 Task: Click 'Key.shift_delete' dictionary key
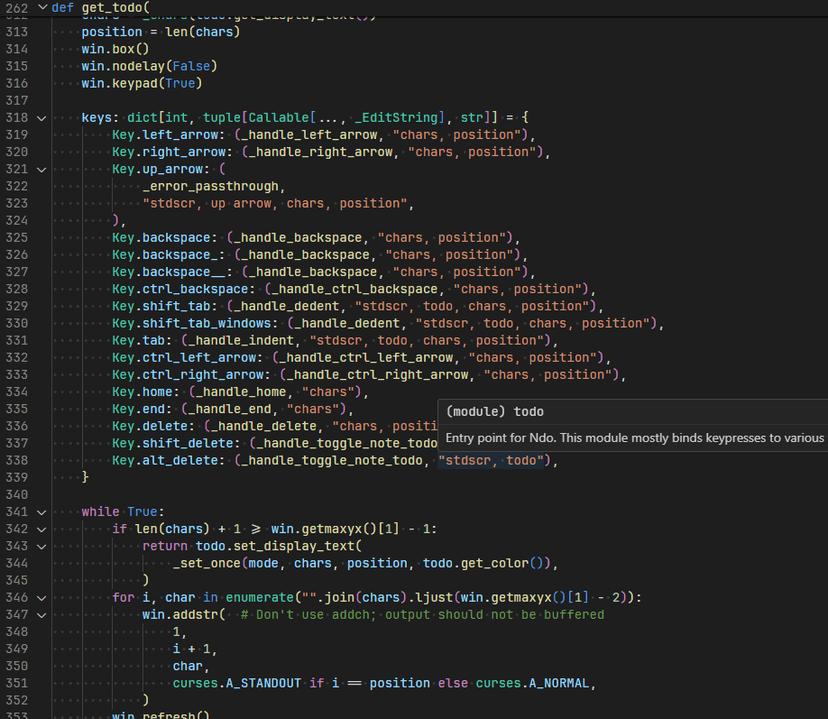(x=172, y=443)
